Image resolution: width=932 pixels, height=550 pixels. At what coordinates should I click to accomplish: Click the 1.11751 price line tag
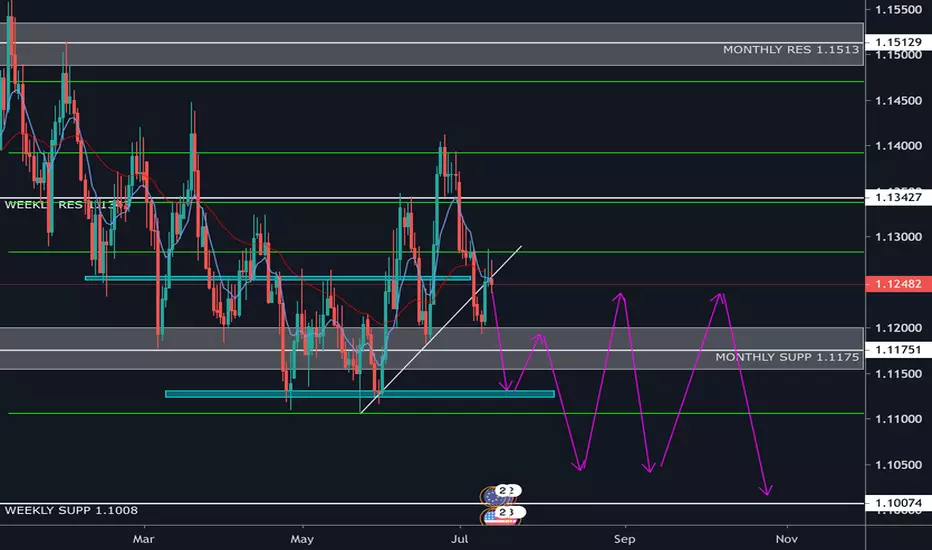coord(898,350)
